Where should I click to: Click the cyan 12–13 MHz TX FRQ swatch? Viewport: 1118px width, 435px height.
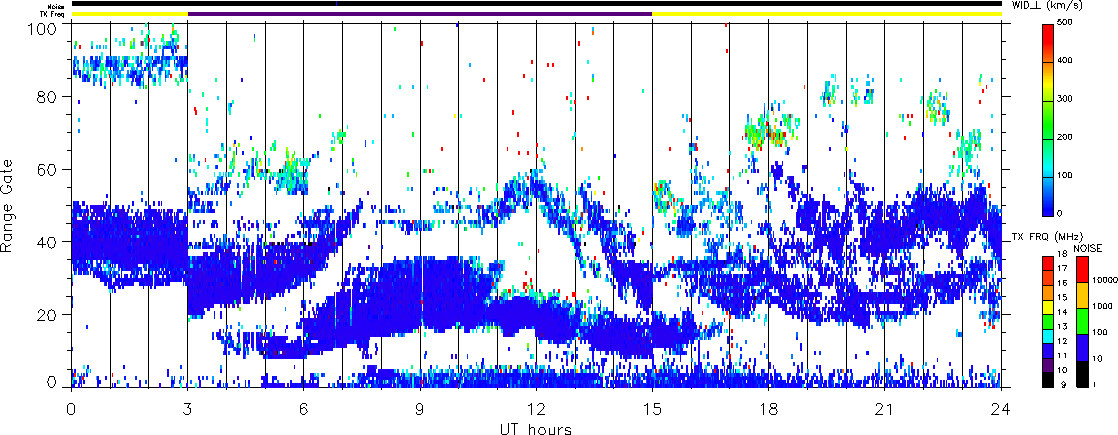(1048, 336)
